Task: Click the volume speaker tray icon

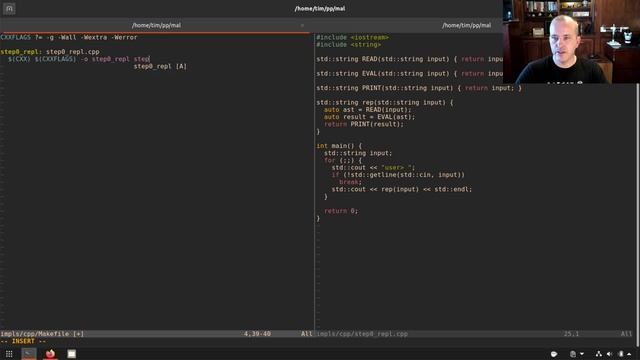Action: tap(609, 354)
